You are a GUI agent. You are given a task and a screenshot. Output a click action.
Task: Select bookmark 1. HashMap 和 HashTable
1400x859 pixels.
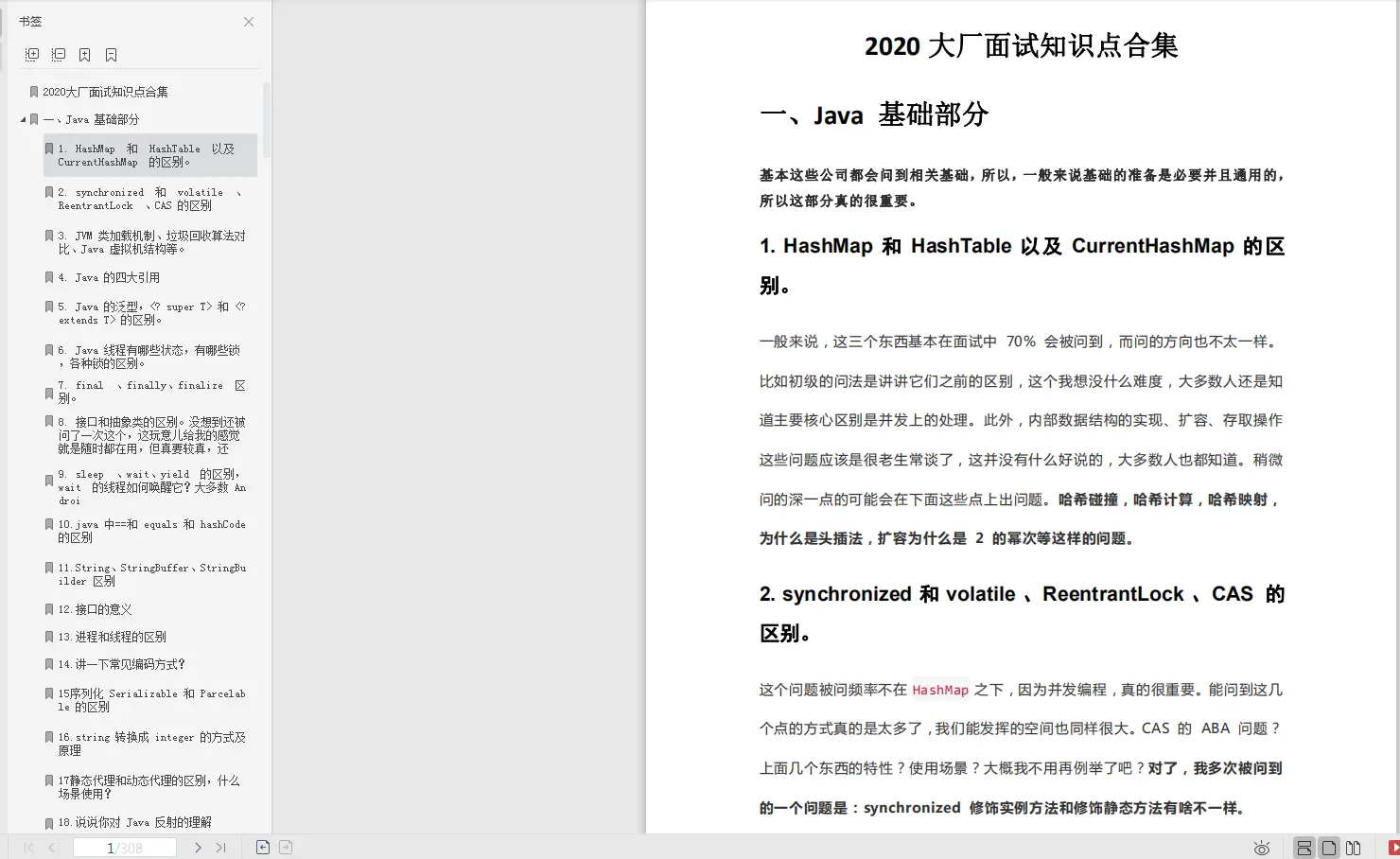tap(150, 155)
